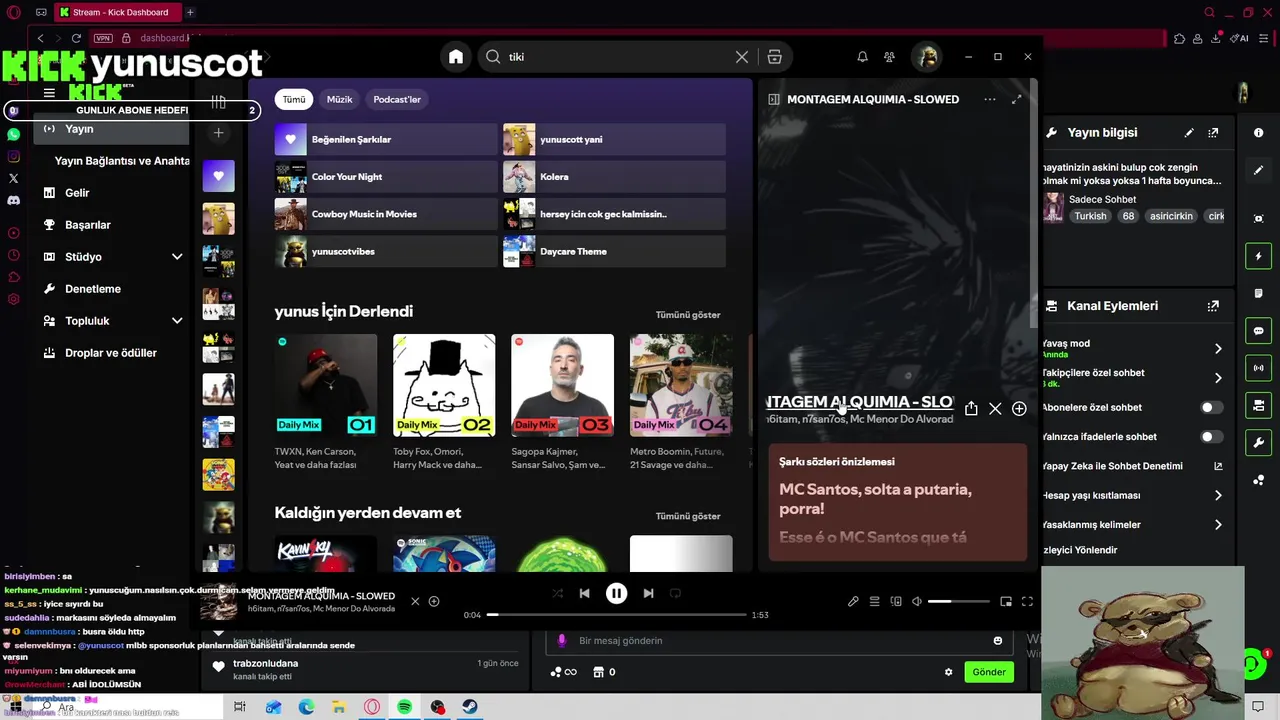Open the chat bubble icon in right rail
This screenshot has width=1280, height=720.
pyautogui.click(x=1258, y=331)
